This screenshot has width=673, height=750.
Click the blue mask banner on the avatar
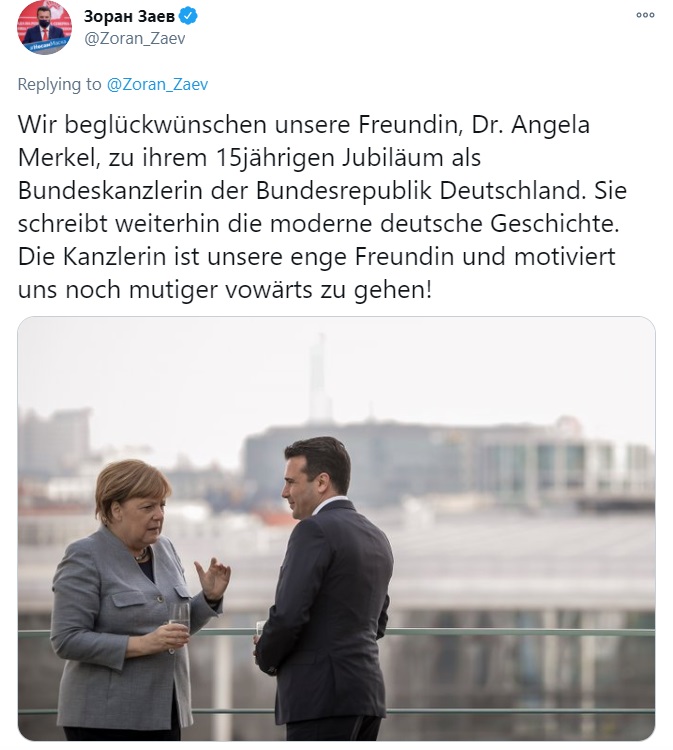click(46, 47)
